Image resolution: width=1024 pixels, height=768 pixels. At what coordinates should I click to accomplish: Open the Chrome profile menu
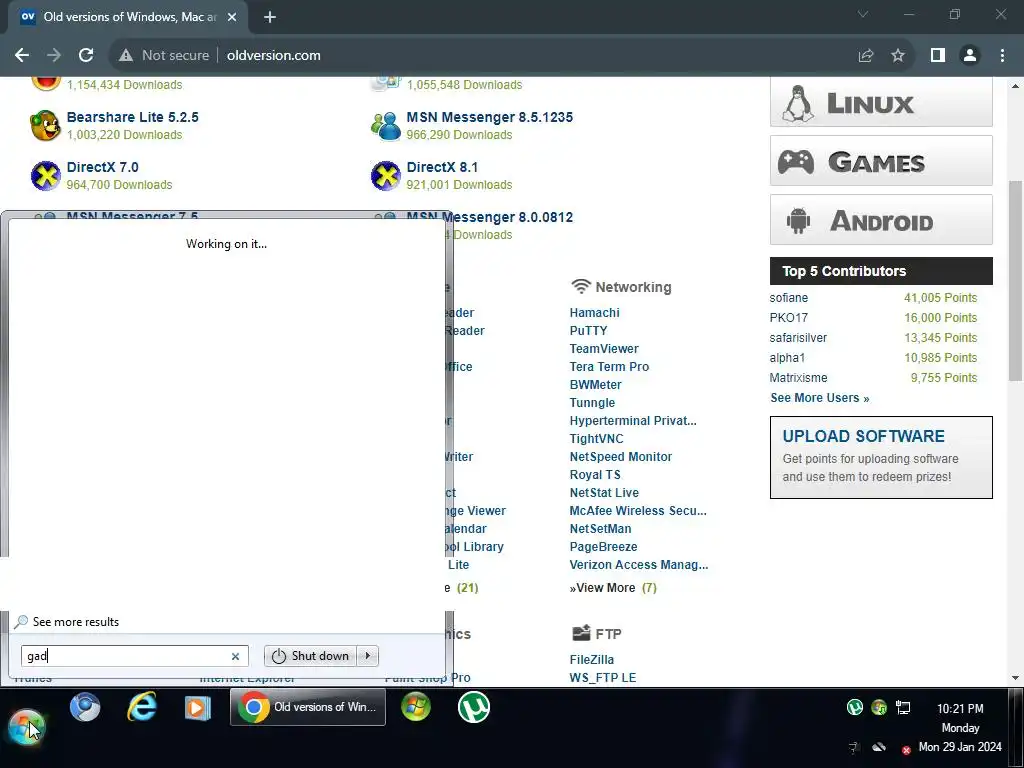(x=970, y=56)
